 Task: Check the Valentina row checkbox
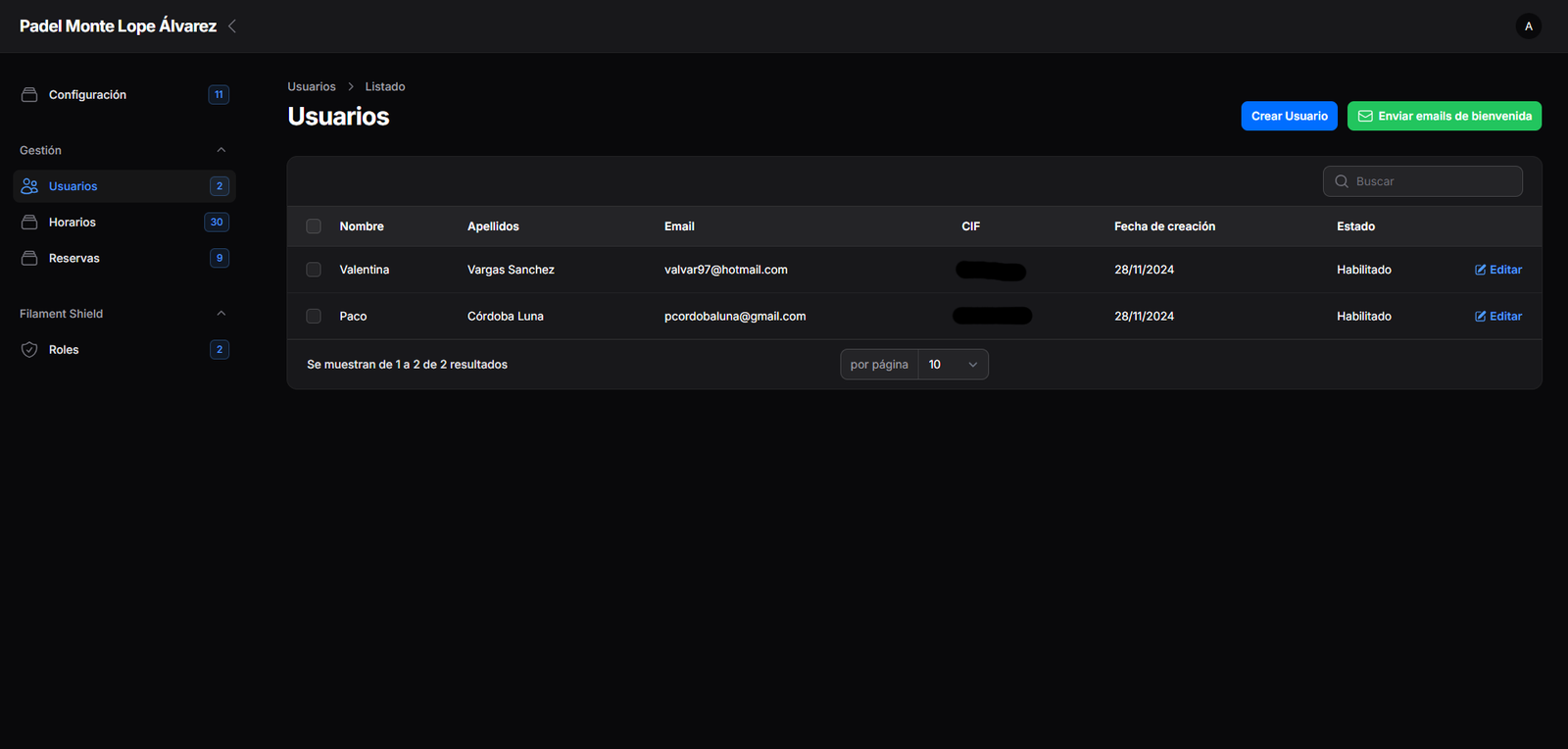click(314, 270)
